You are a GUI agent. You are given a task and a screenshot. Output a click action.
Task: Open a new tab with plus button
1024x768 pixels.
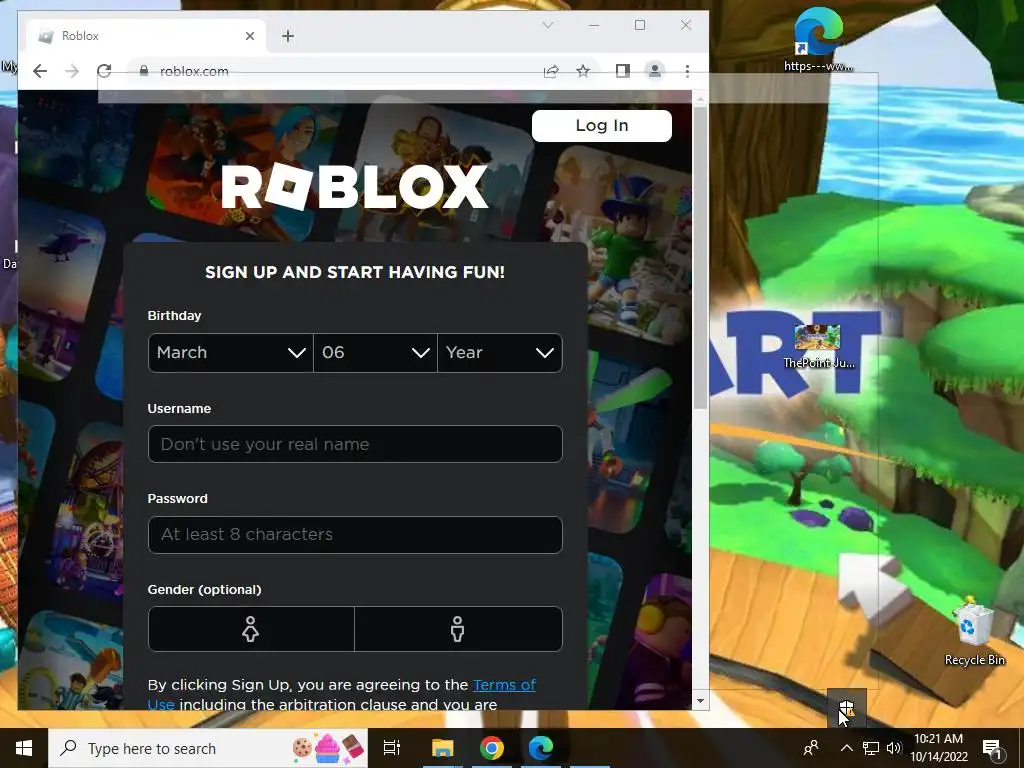[x=288, y=36]
